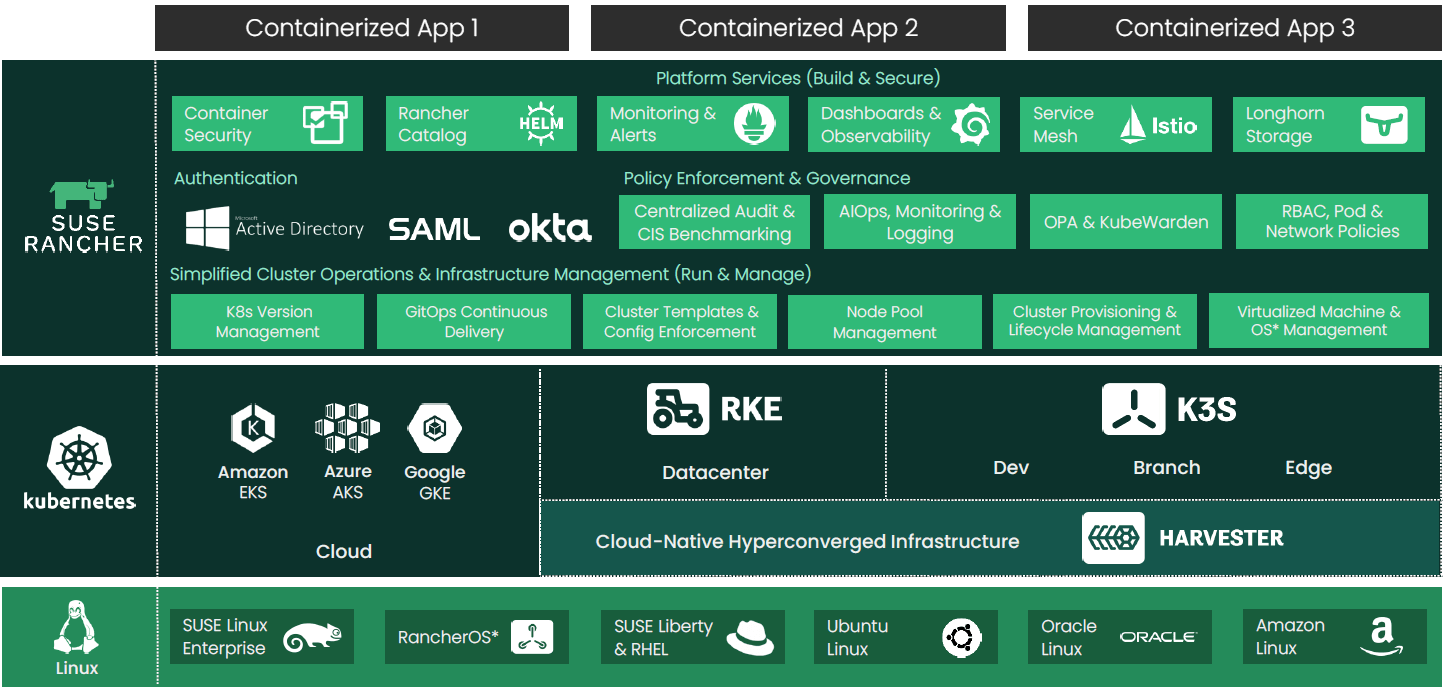The height and width of the screenshot is (689, 1445).
Task: Click the Amazon smile logo
Action: click(x=1382, y=637)
